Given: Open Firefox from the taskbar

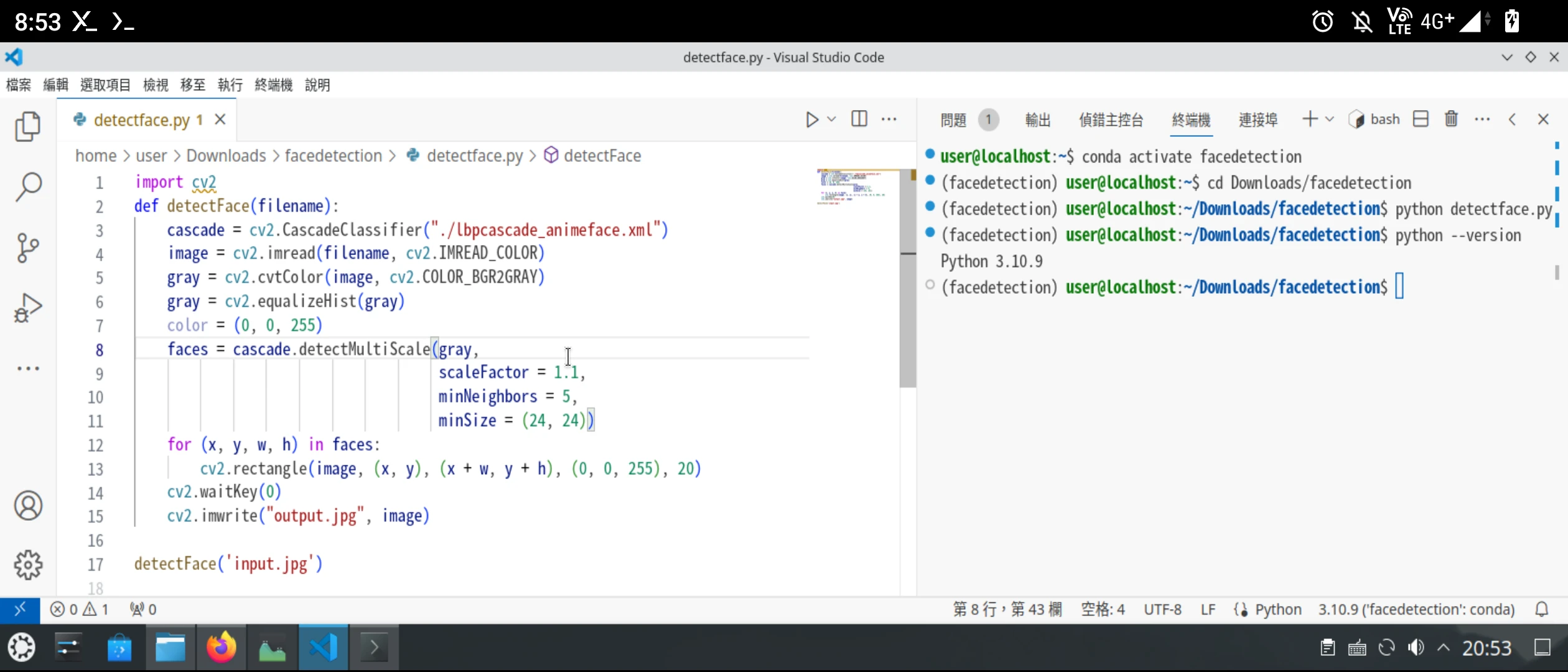Looking at the screenshot, I should click(x=221, y=648).
